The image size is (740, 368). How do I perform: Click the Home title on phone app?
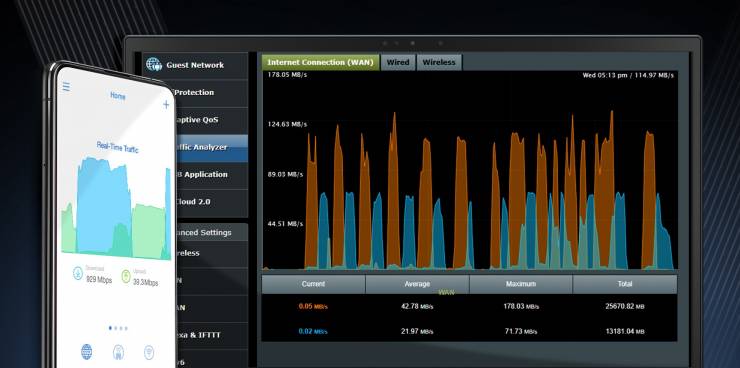[x=118, y=96]
